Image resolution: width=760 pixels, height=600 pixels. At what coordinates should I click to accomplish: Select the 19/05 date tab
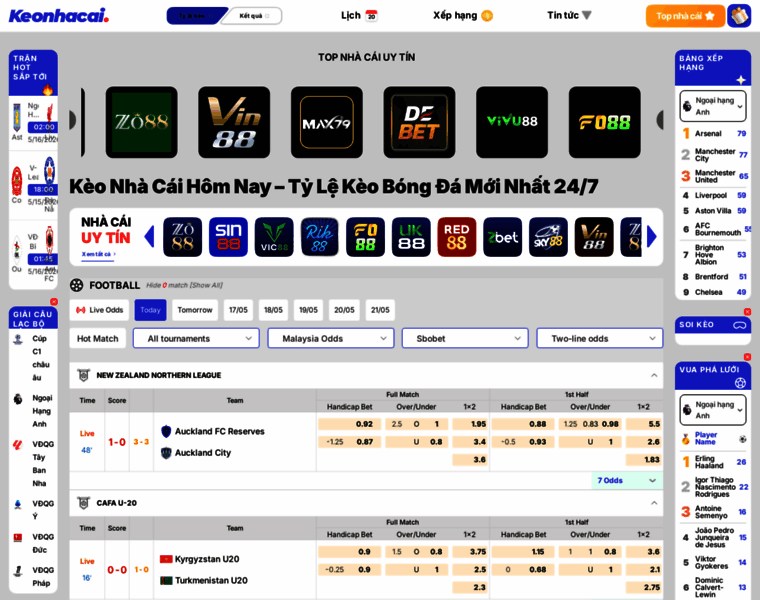[308, 310]
